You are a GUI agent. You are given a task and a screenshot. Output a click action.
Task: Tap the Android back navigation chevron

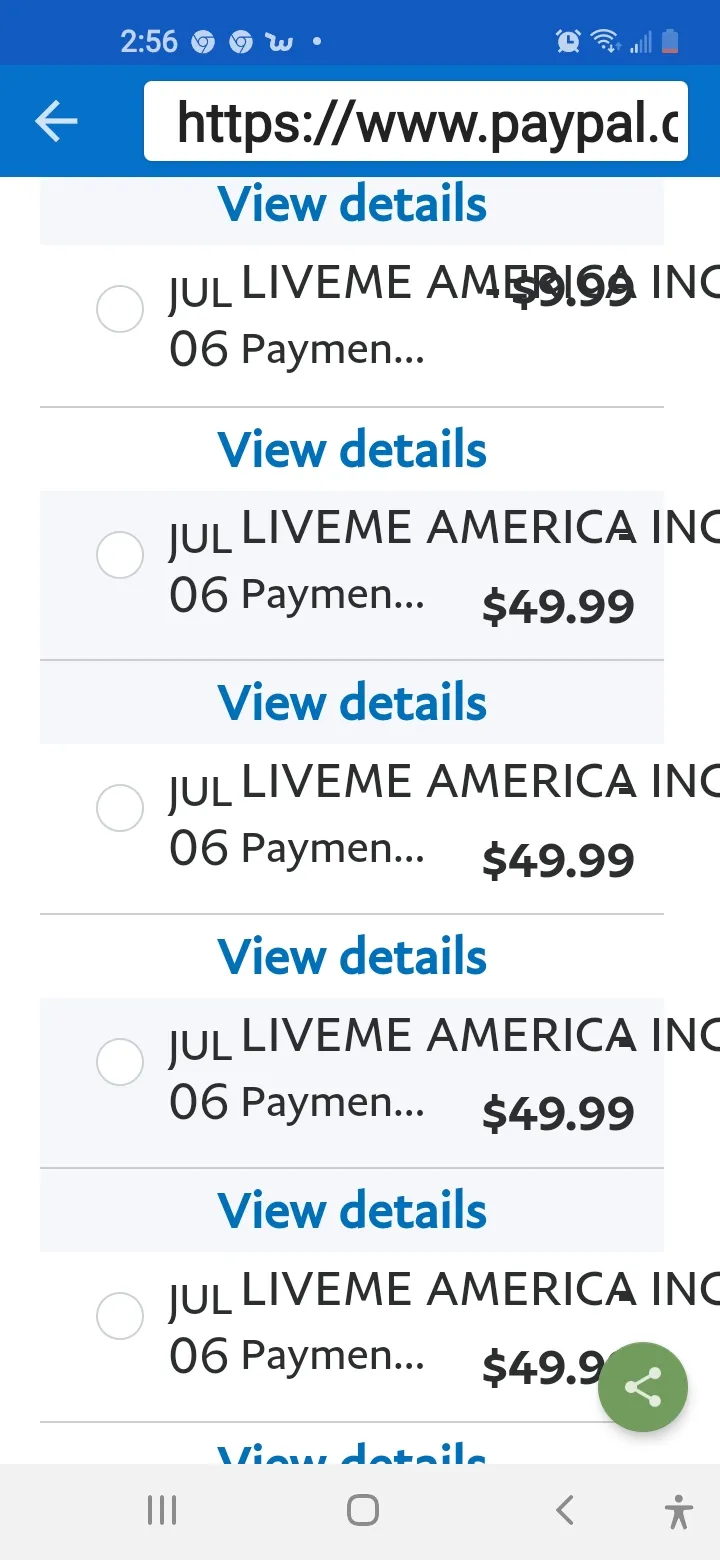(565, 1510)
